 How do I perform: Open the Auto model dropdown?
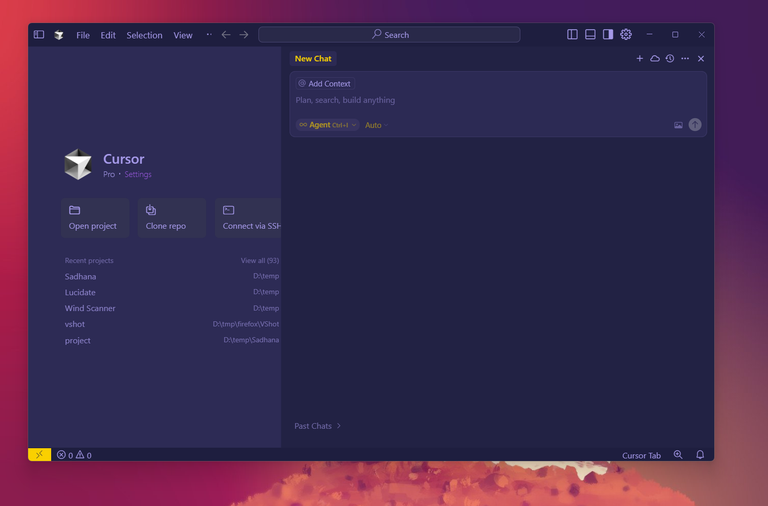(x=376, y=125)
